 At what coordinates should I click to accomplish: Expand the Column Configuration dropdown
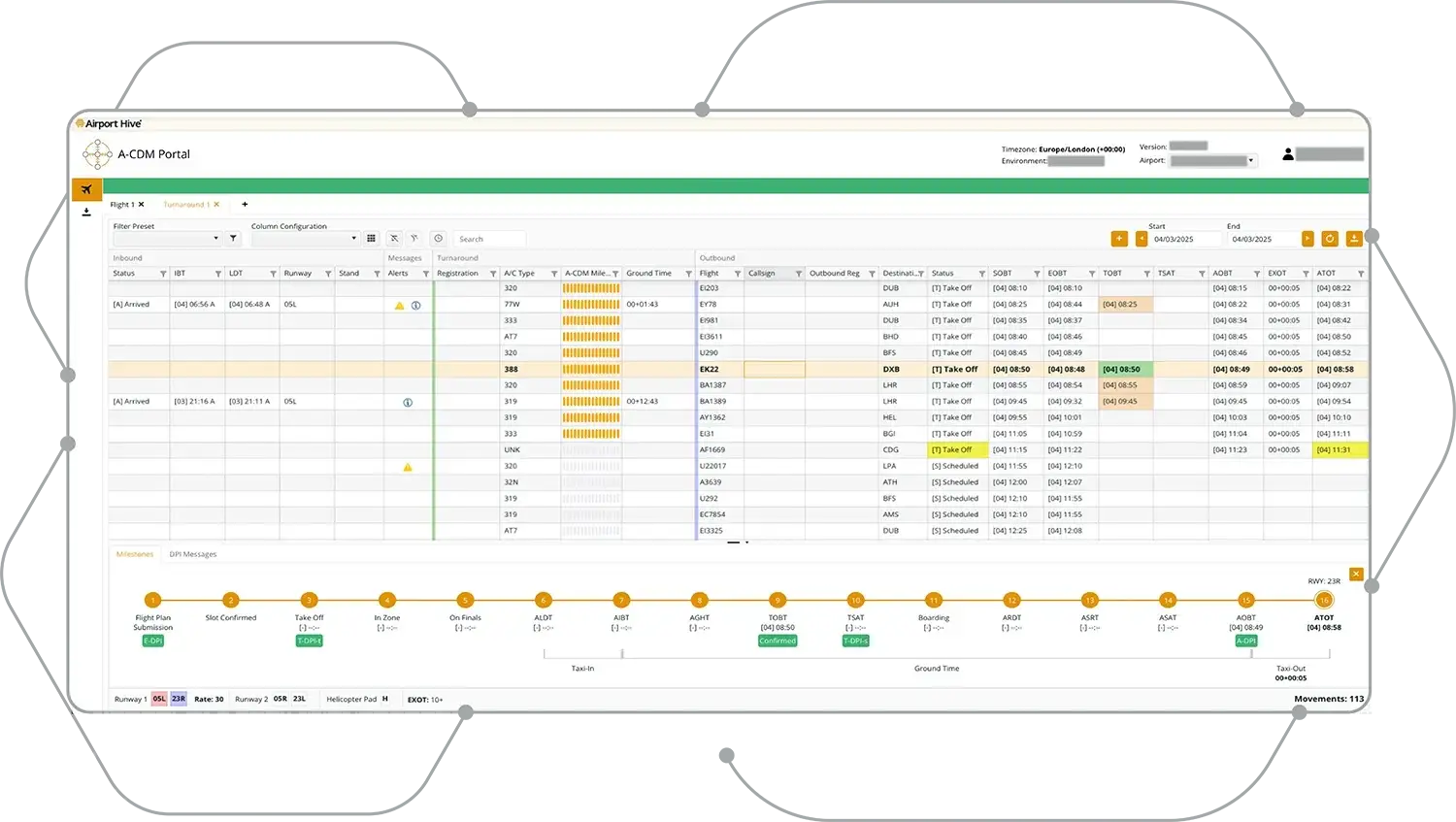pyautogui.click(x=305, y=239)
